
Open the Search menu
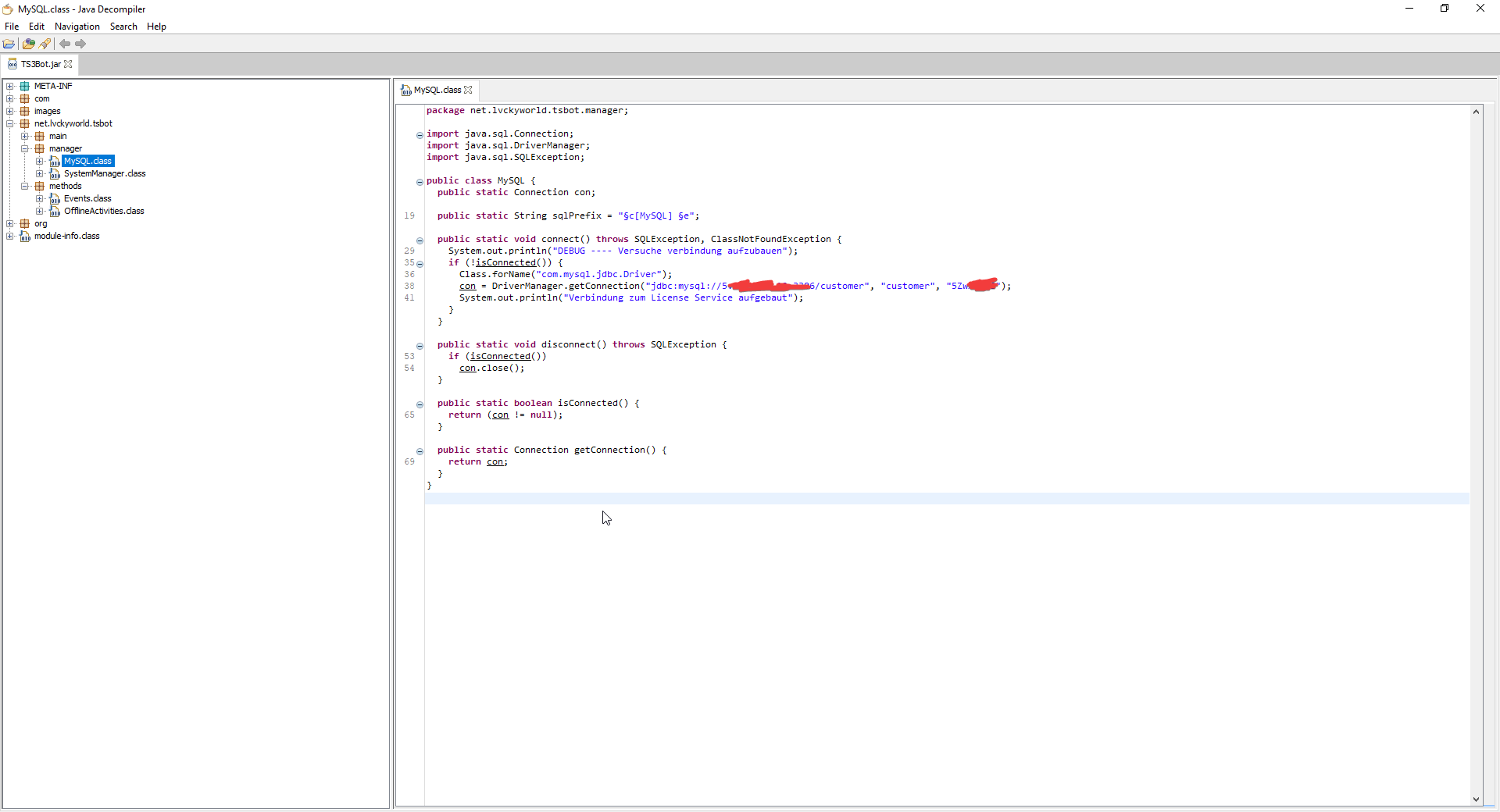pos(123,27)
